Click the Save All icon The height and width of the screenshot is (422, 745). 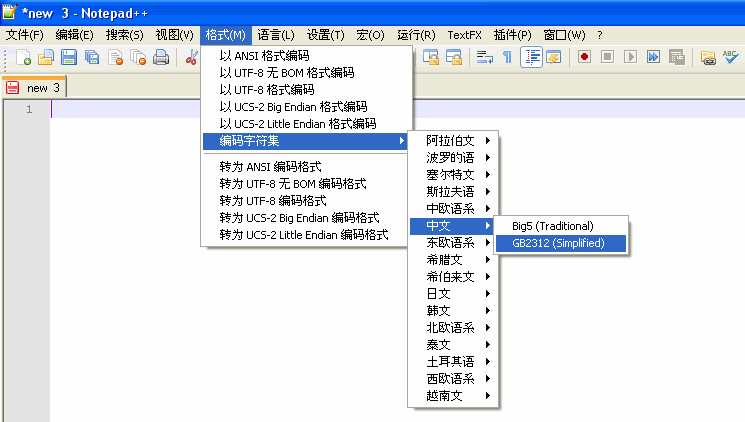pos(92,58)
